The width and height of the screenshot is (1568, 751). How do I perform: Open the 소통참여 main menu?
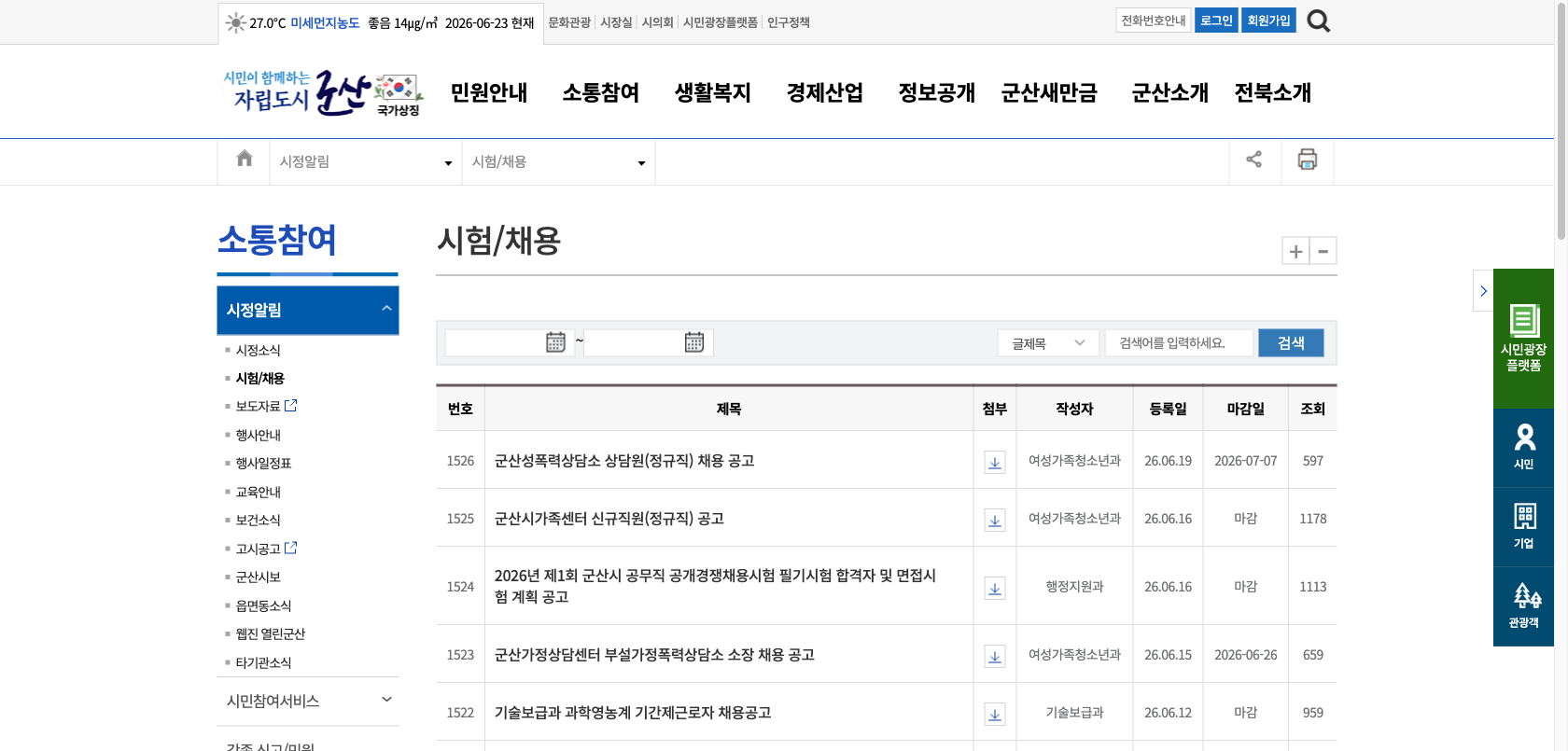coord(601,92)
